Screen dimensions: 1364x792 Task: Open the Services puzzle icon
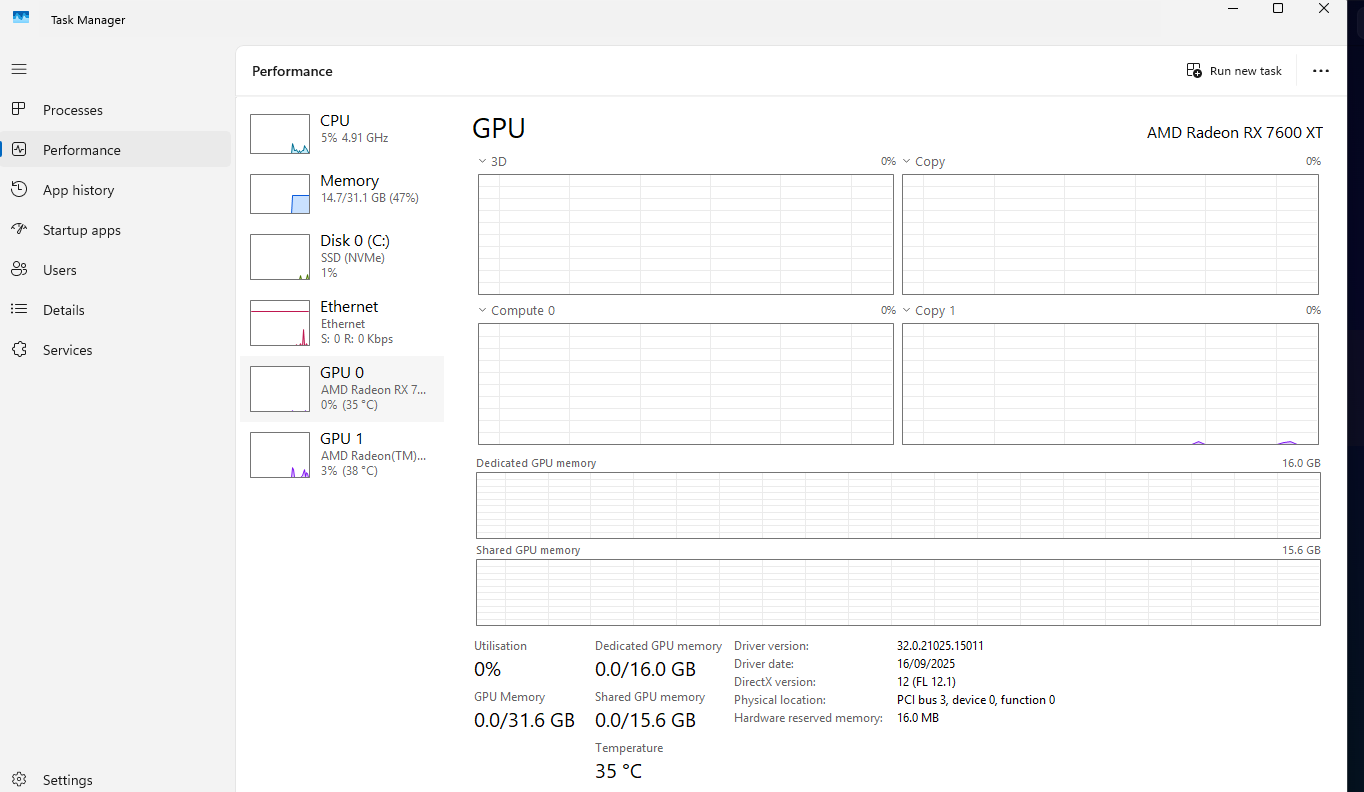click(x=19, y=349)
